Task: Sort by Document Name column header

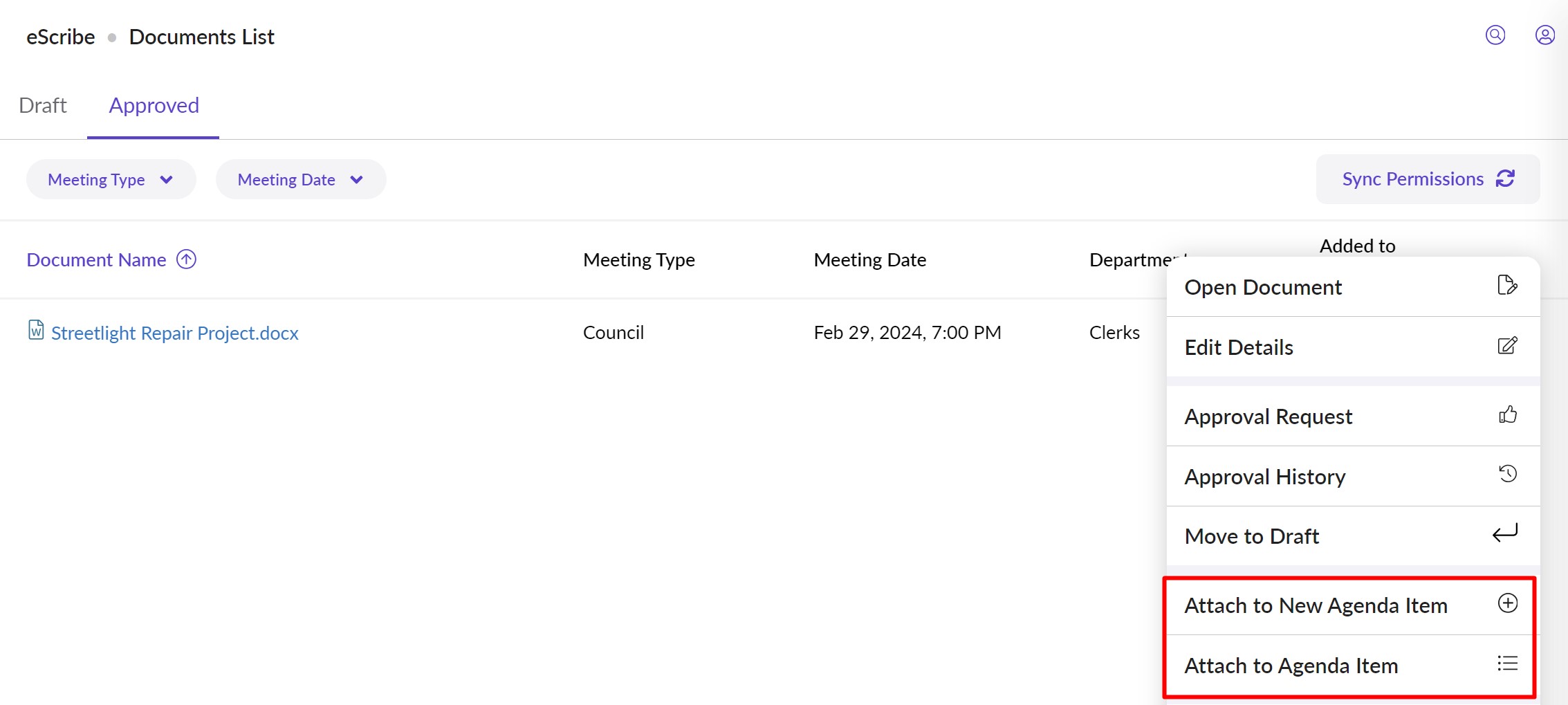Action: coord(96,260)
